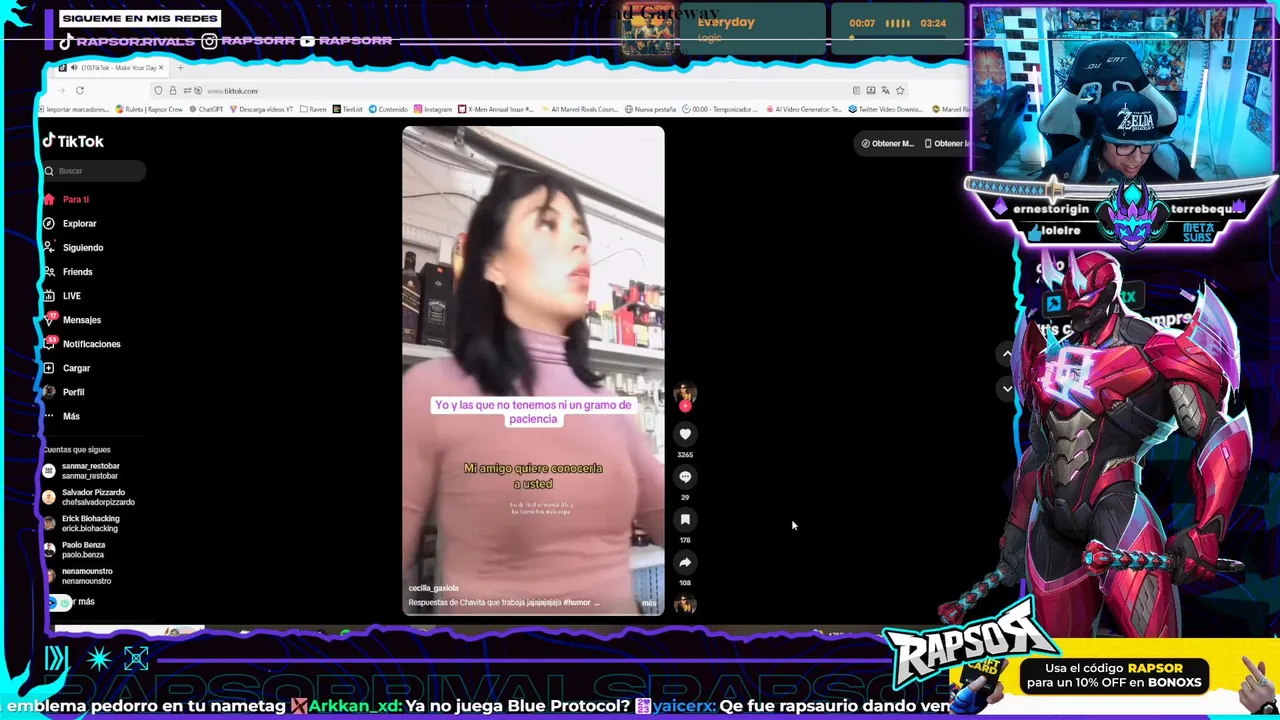
Task: Open Contenido bookmark
Action: click(388, 109)
